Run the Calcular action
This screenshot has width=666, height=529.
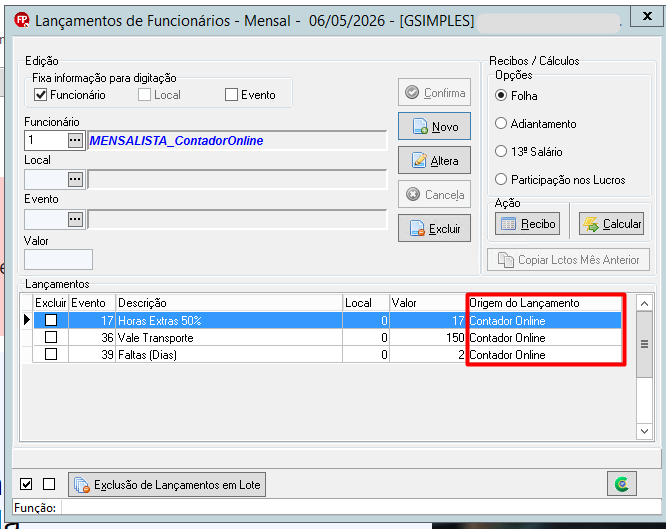click(x=611, y=223)
